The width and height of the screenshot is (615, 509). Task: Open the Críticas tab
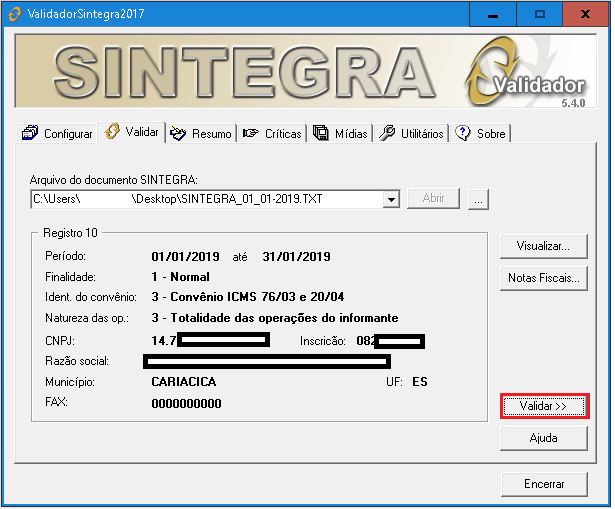(272, 134)
